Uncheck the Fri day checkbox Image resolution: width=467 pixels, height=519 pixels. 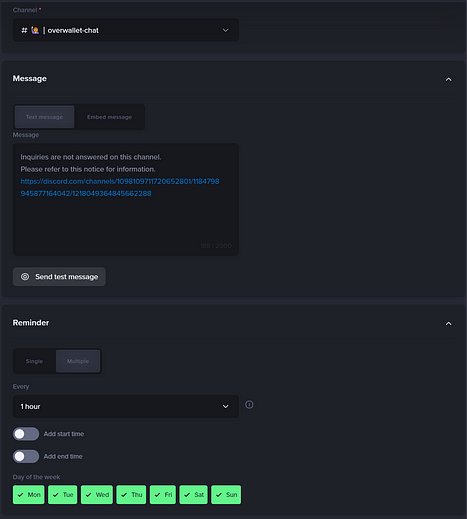163,495
